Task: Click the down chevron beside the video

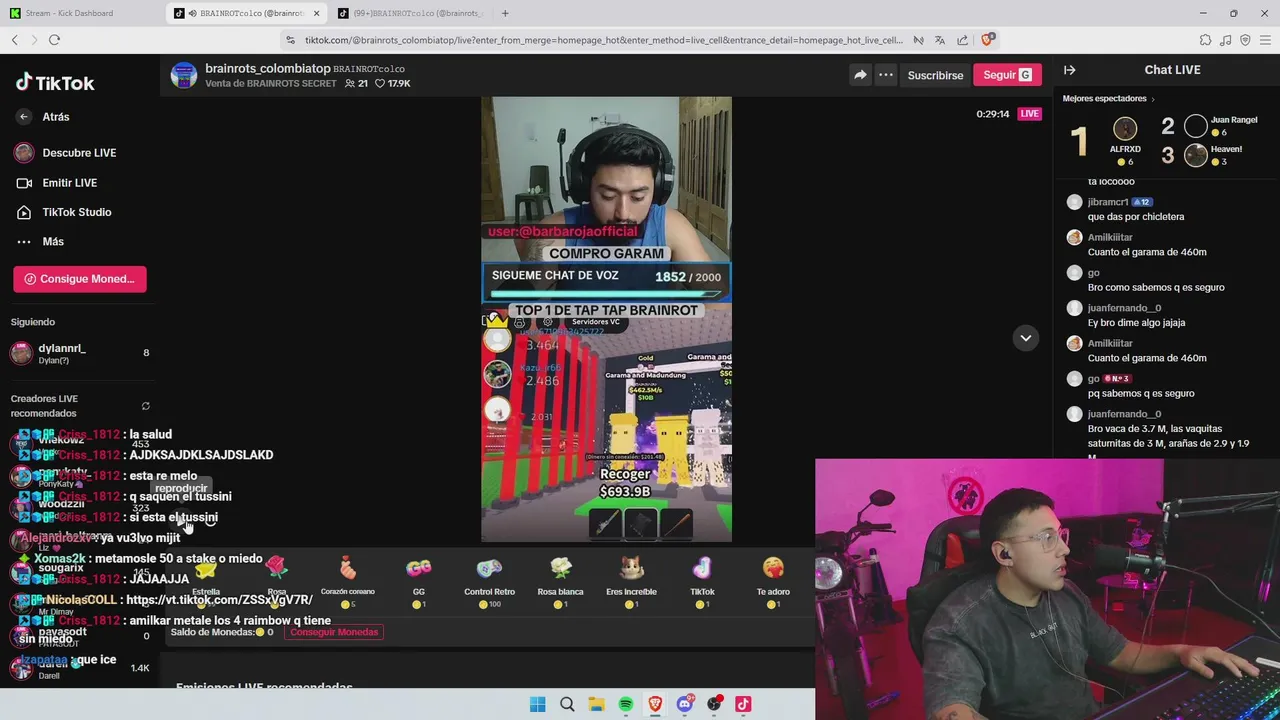Action: click(1025, 338)
